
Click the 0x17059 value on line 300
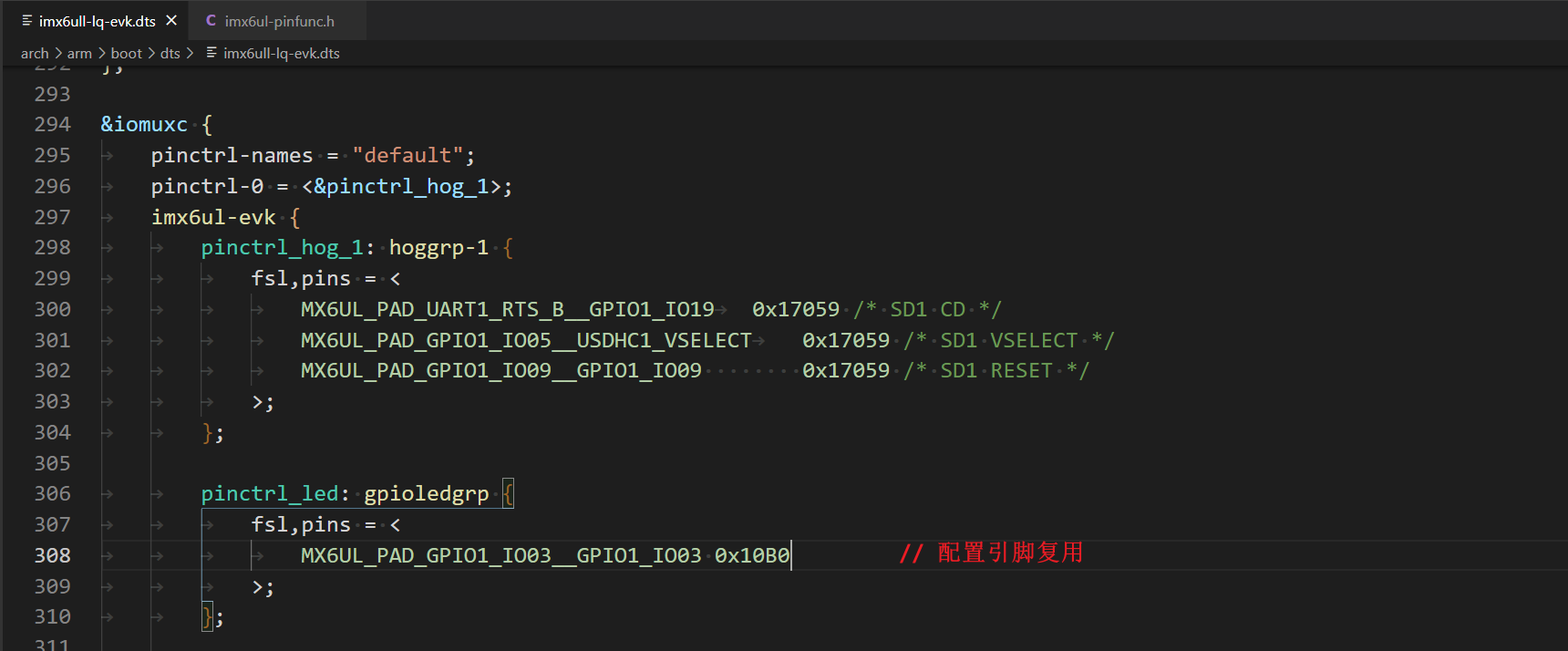coord(796,309)
